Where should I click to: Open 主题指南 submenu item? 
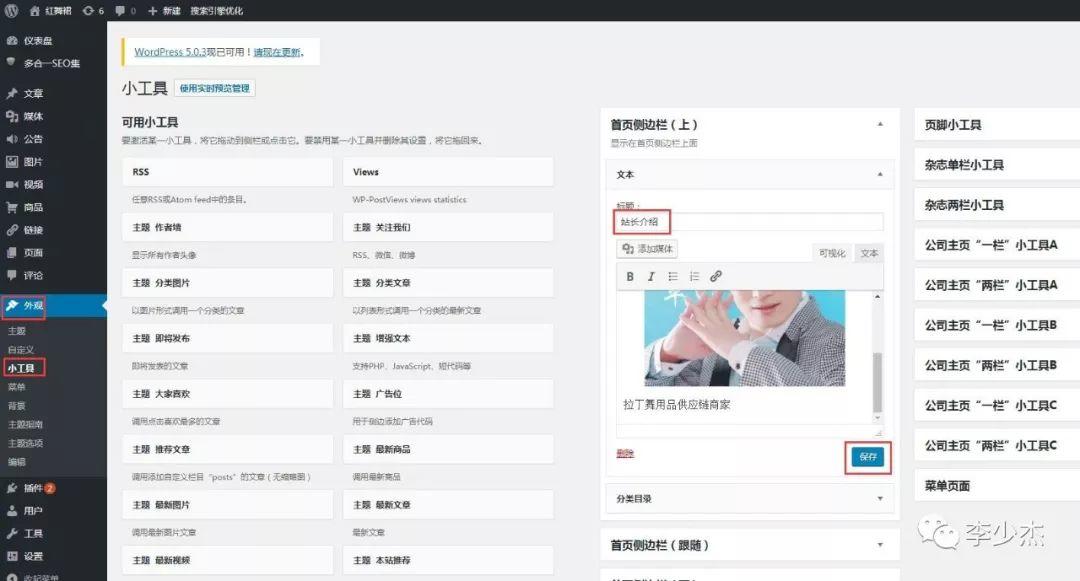coord(25,424)
